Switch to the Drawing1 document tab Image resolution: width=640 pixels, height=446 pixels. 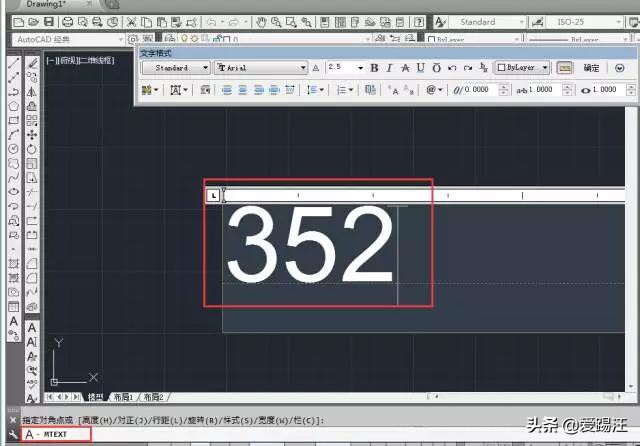point(45,5)
